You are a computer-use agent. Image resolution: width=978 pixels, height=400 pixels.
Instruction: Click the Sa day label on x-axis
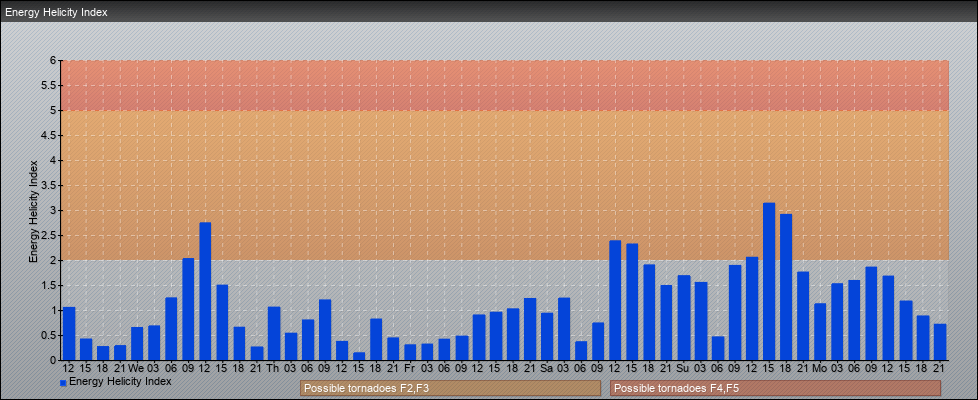pos(547,368)
